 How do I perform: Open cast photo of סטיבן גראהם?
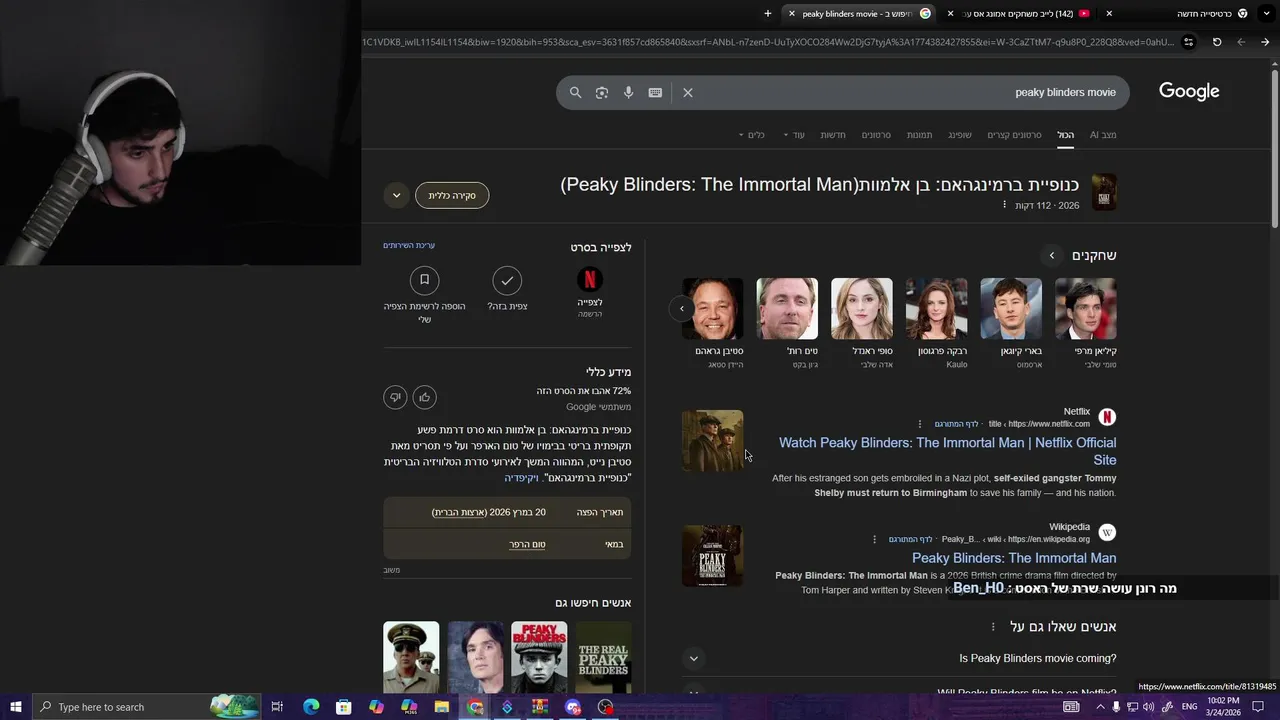(712, 309)
